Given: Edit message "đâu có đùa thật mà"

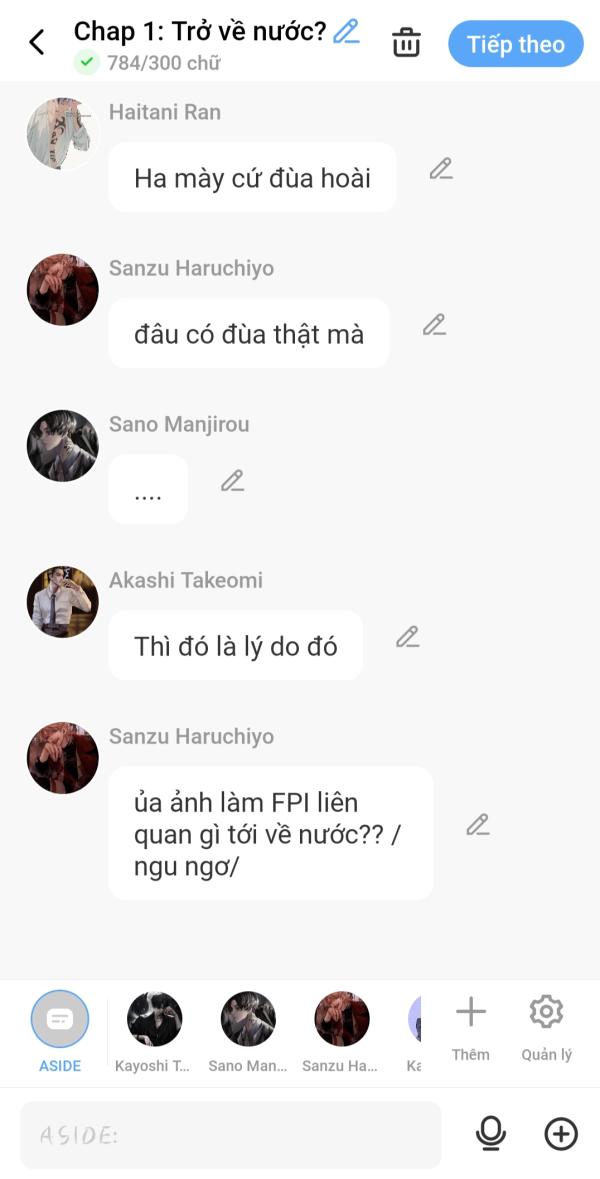Looking at the screenshot, I should point(434,325).
